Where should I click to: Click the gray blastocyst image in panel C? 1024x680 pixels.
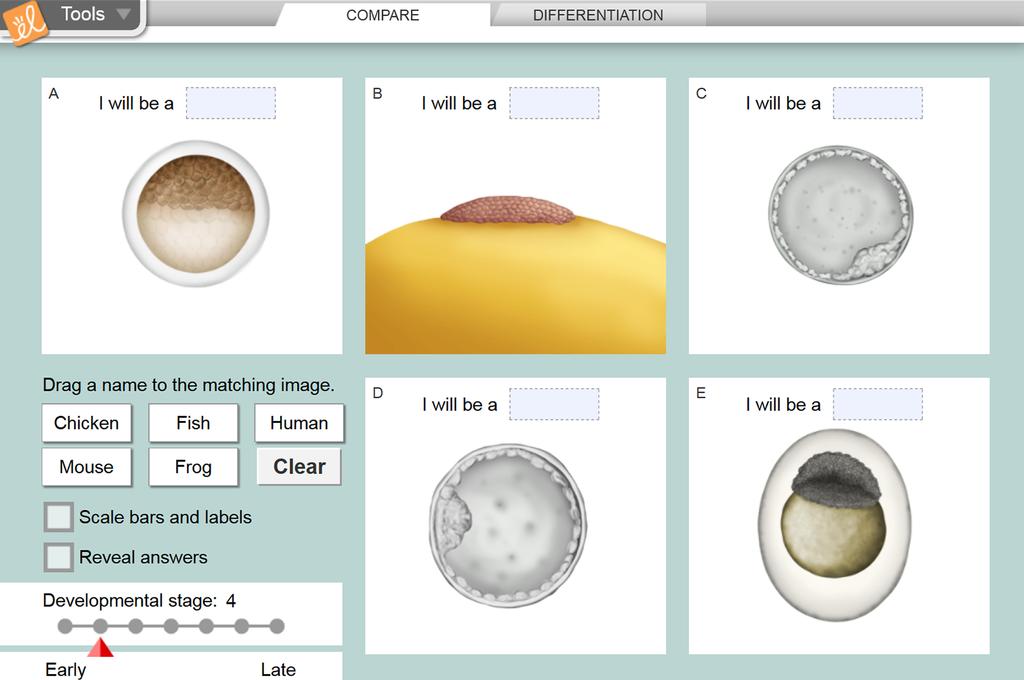click(840, 215)
